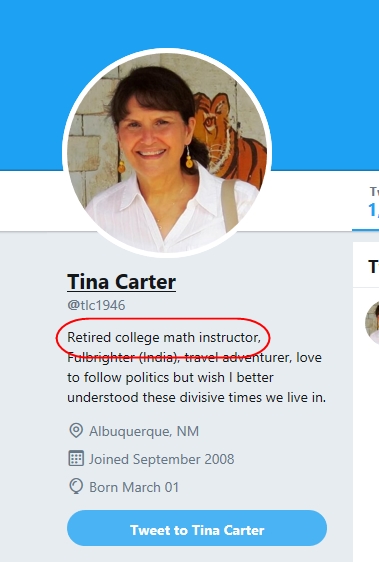Click the 'Fulbrighter (India)' bio text
The height and width of the screenshot is (562, 379).
click(124, 357)
